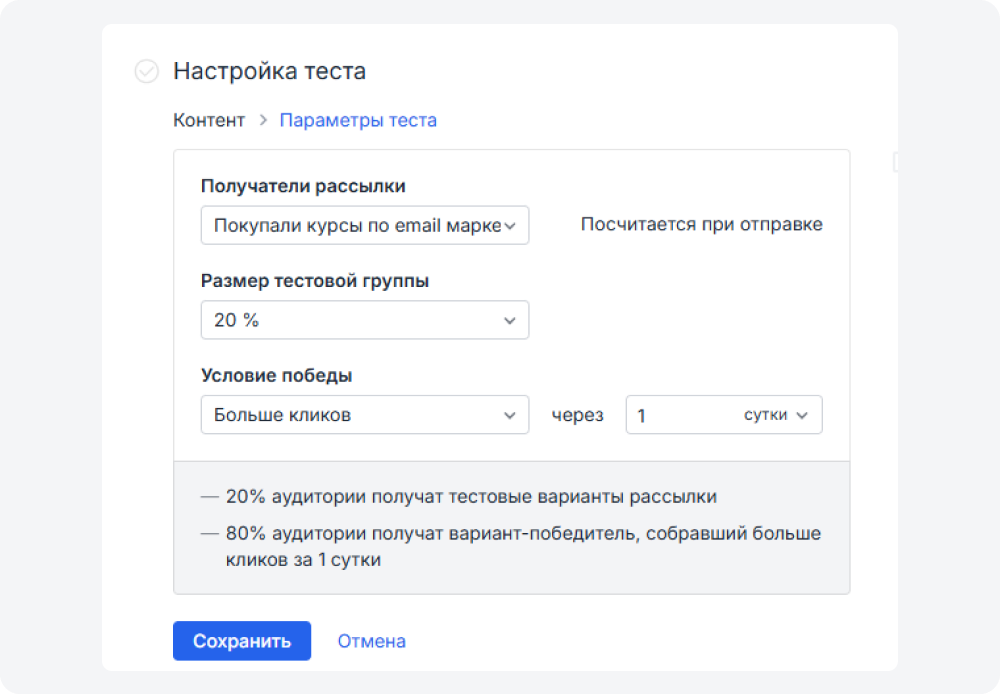This screenshot has width=1000, height=694.
Task: Click the Отмена link
Action: [371, 641]
